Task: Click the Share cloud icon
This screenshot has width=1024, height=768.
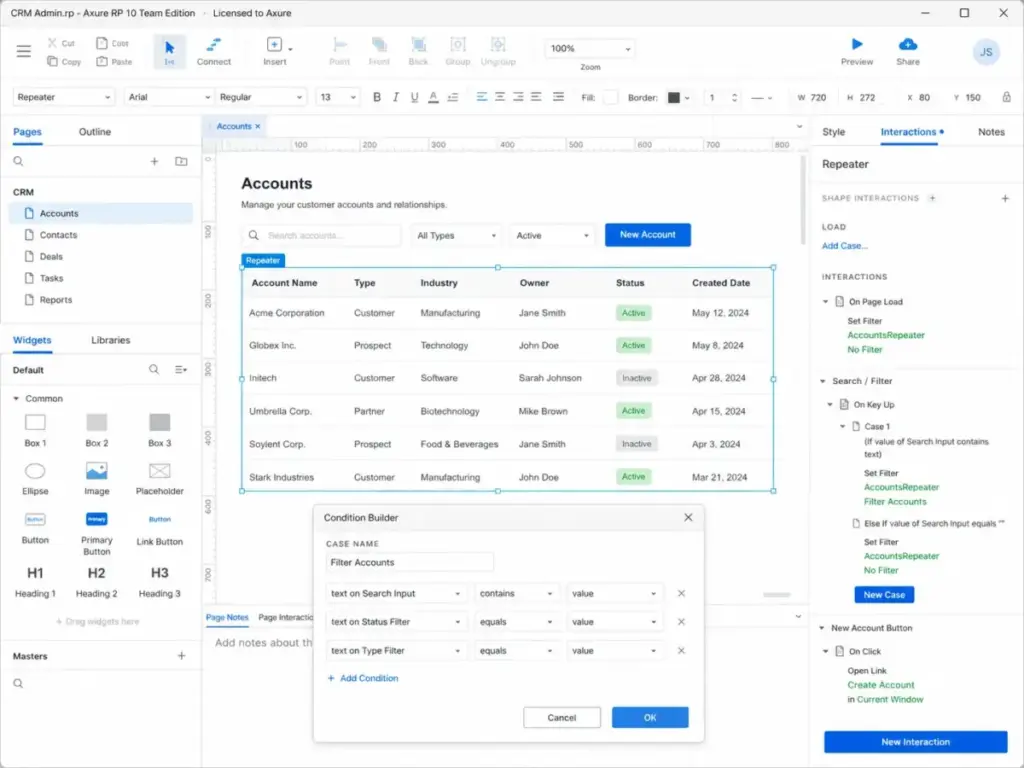Action: 908,44
